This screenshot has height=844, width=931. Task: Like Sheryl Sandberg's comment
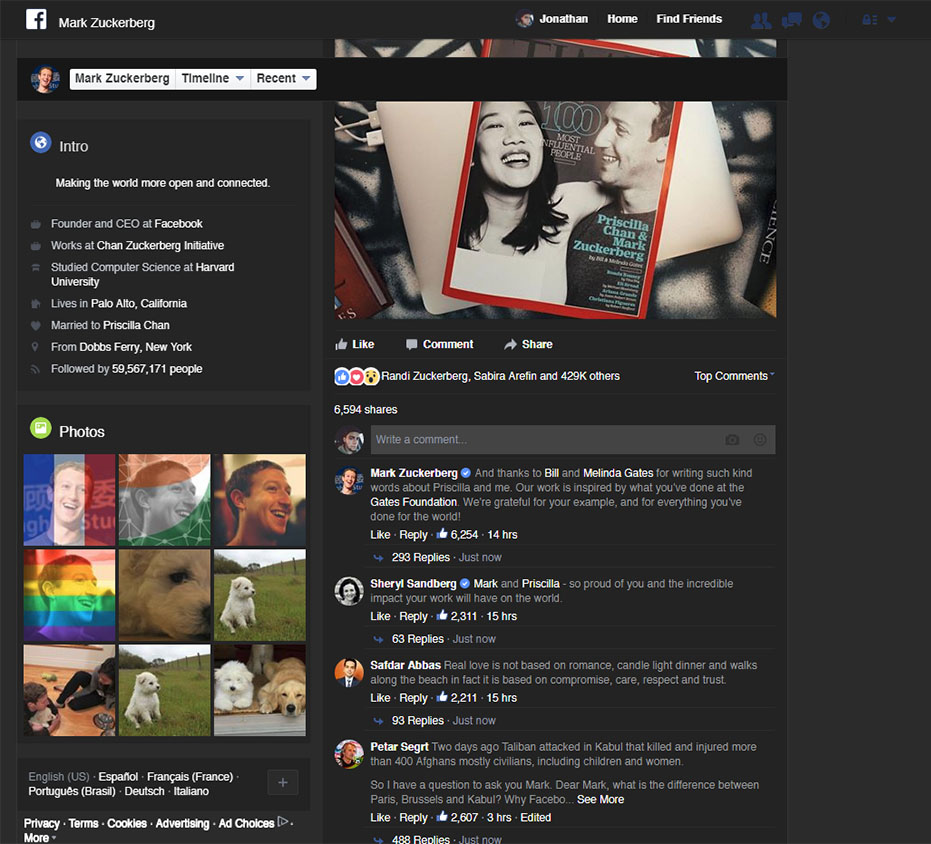[x=380, y=616]
